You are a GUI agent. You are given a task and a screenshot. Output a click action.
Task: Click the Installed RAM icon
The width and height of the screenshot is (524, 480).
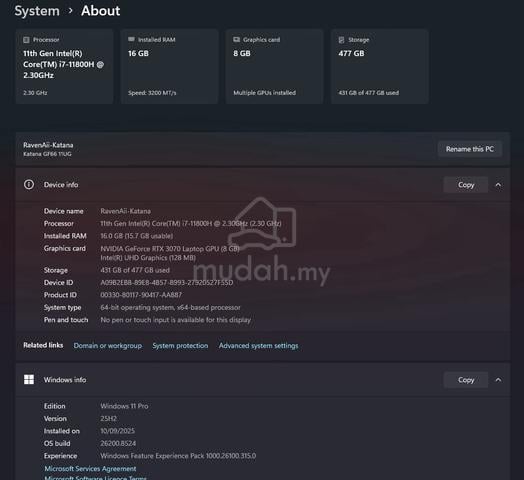point(131,39)
